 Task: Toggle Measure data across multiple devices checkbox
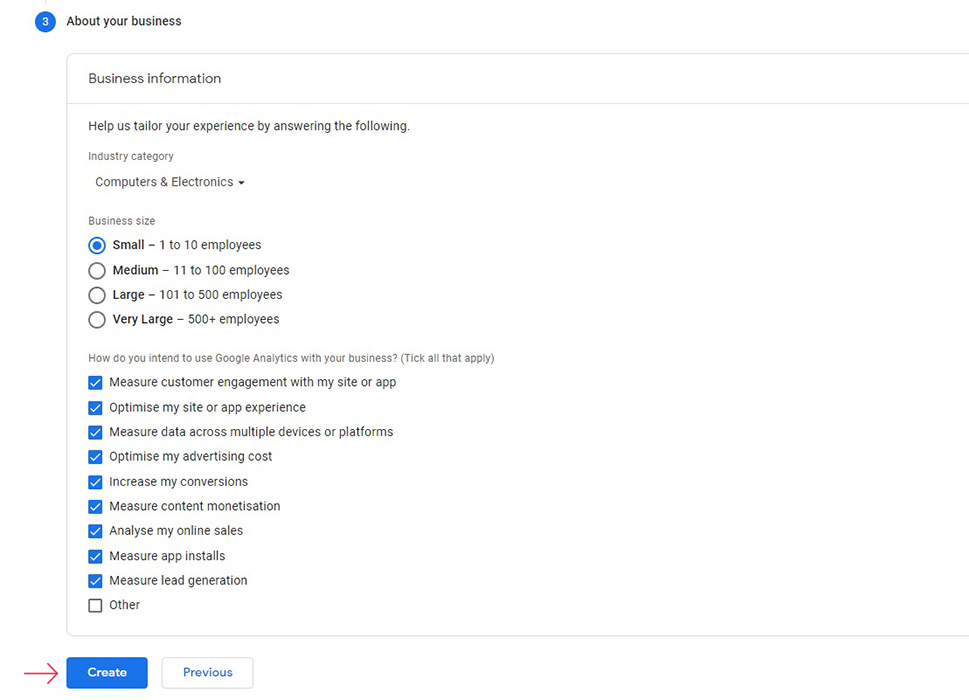[95, 432]
